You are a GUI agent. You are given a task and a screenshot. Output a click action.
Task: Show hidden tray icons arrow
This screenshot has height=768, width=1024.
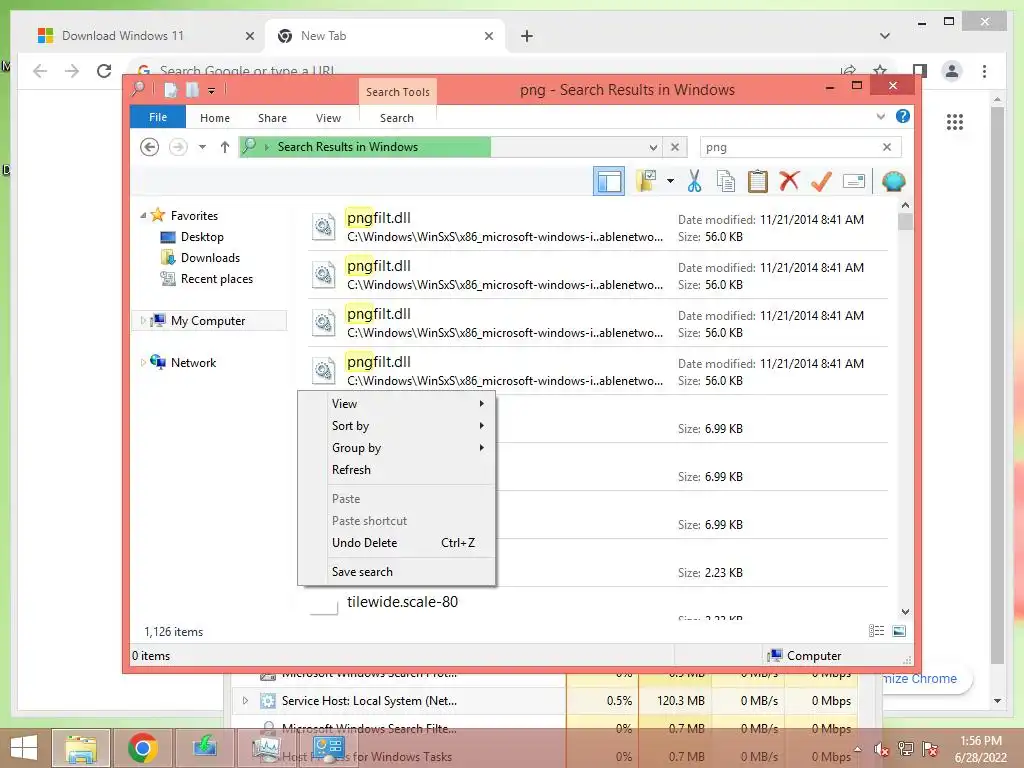(857, 749)
